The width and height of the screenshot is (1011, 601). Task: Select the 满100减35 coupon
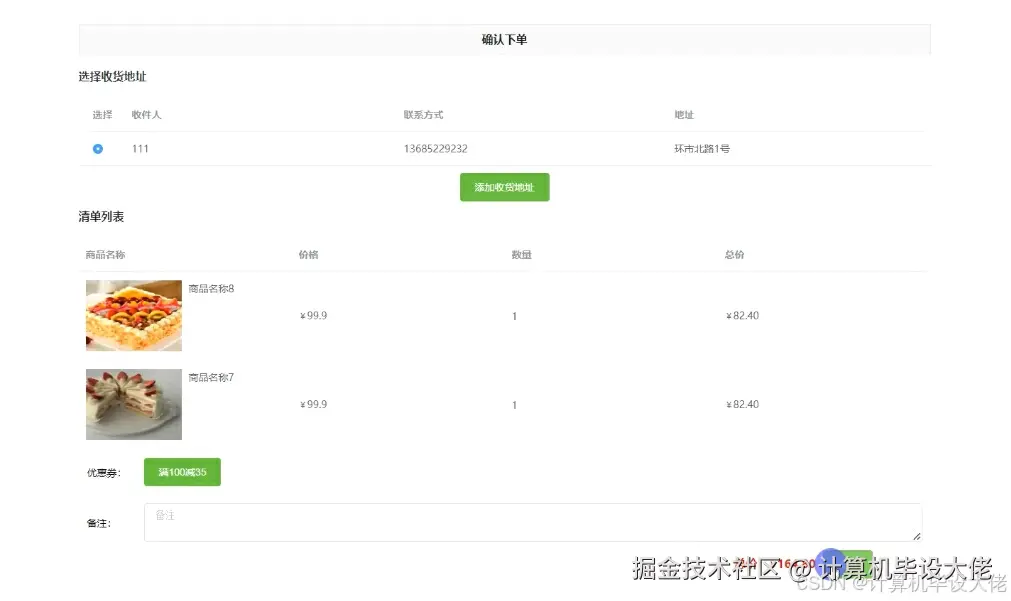click(182, 471)
